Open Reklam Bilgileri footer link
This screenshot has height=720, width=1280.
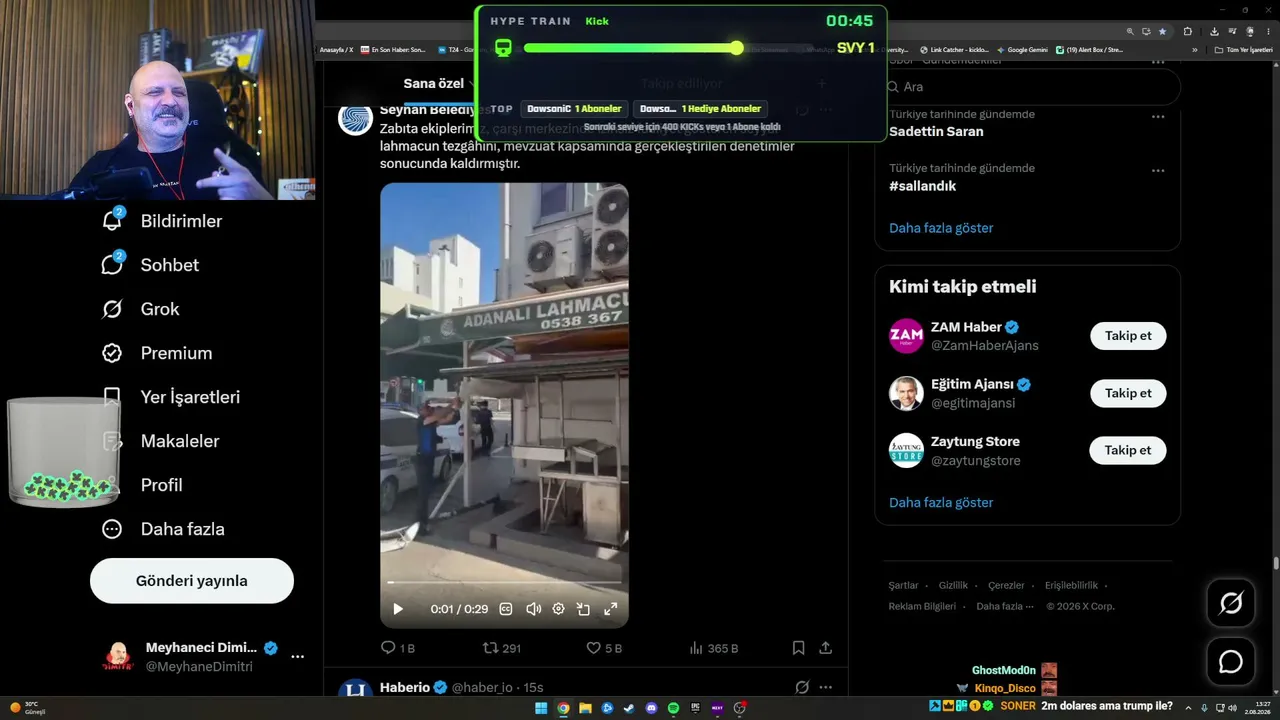tap(922, 606)
